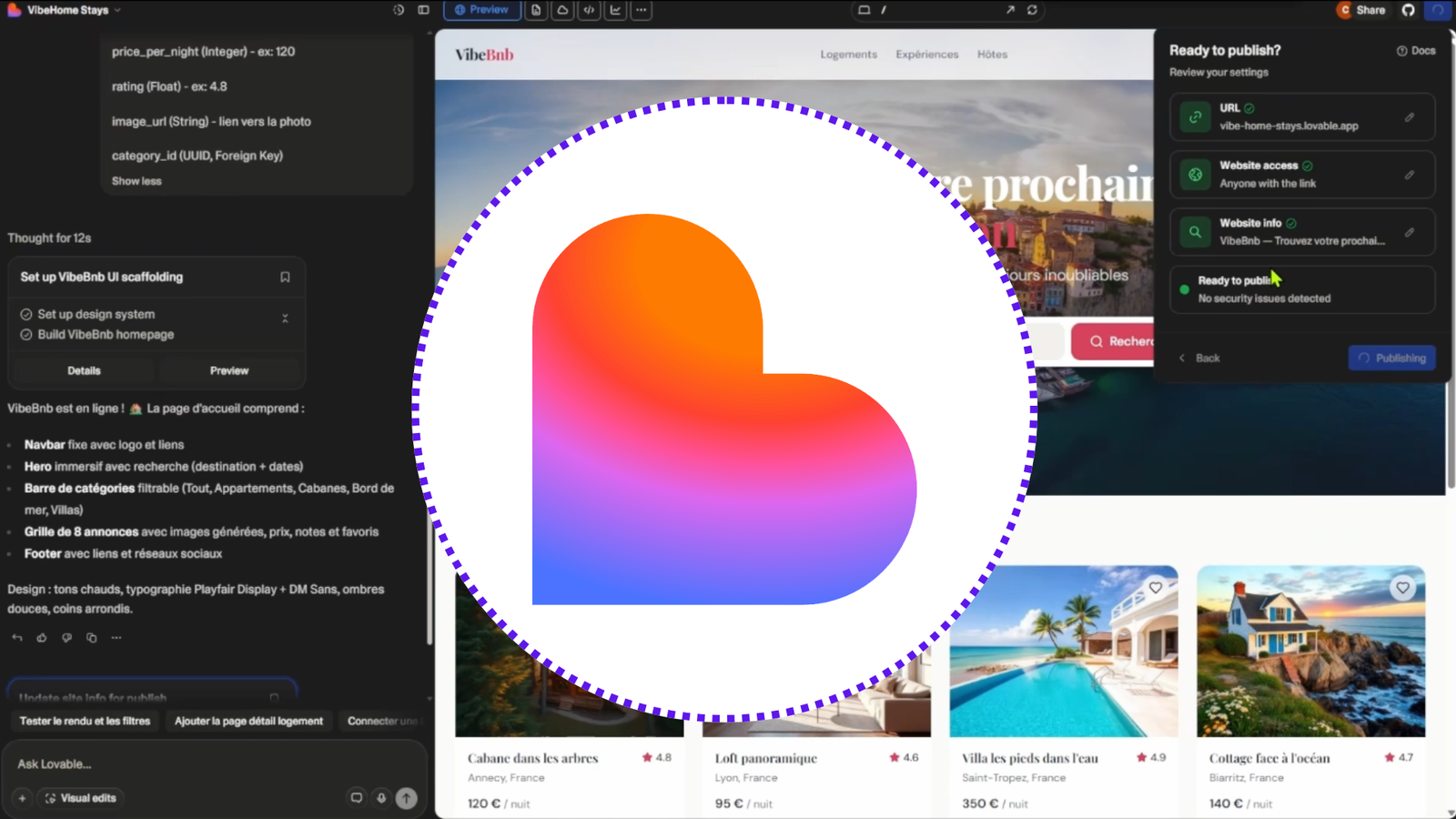Select Logements in the VibeBnb navbar
This screenshot has height=819, width=1456.
[x=847, y=55]
